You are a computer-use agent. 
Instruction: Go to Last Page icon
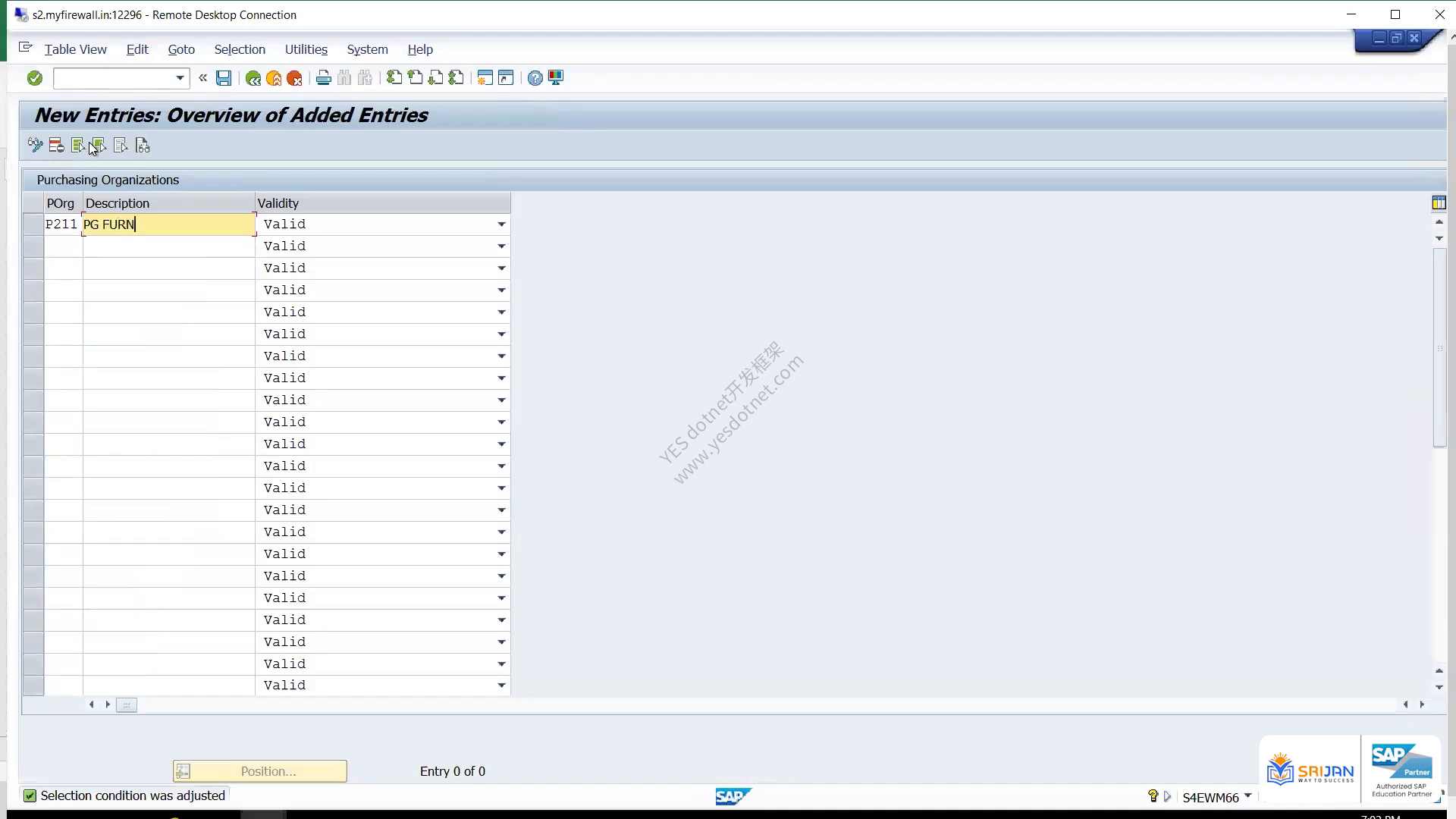456,78
